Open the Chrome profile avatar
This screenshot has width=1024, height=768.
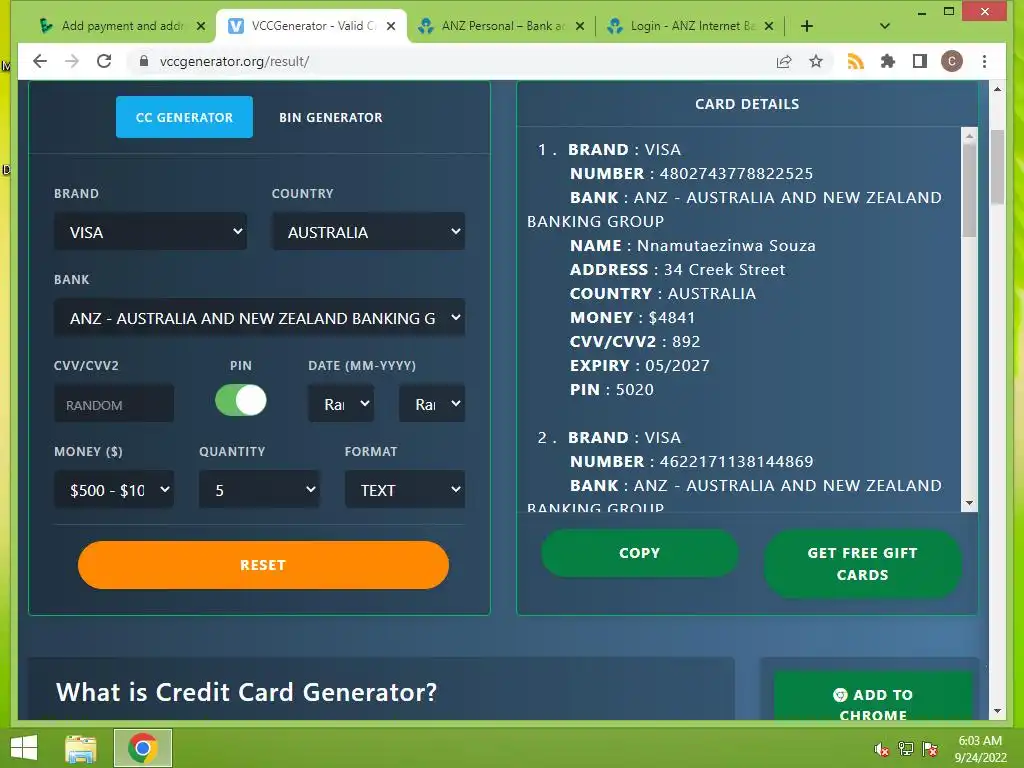point(952,61)
